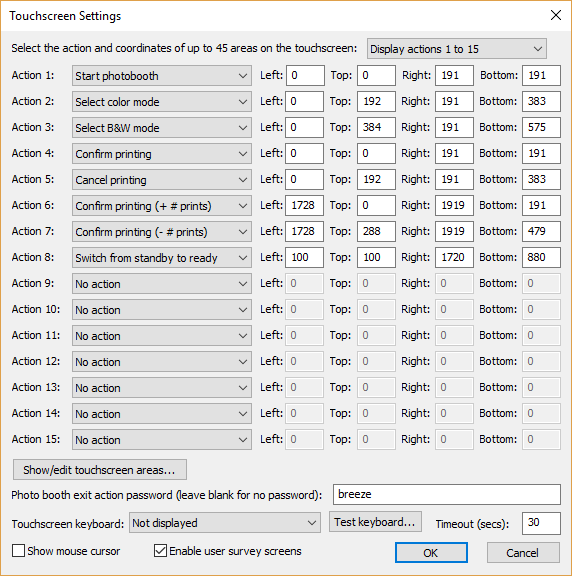Open the Touchscreen keyboard Not displayed dropdown
The height and width of the screenshot is (576, 572).
pyautogui.click(x=224, y=523)
